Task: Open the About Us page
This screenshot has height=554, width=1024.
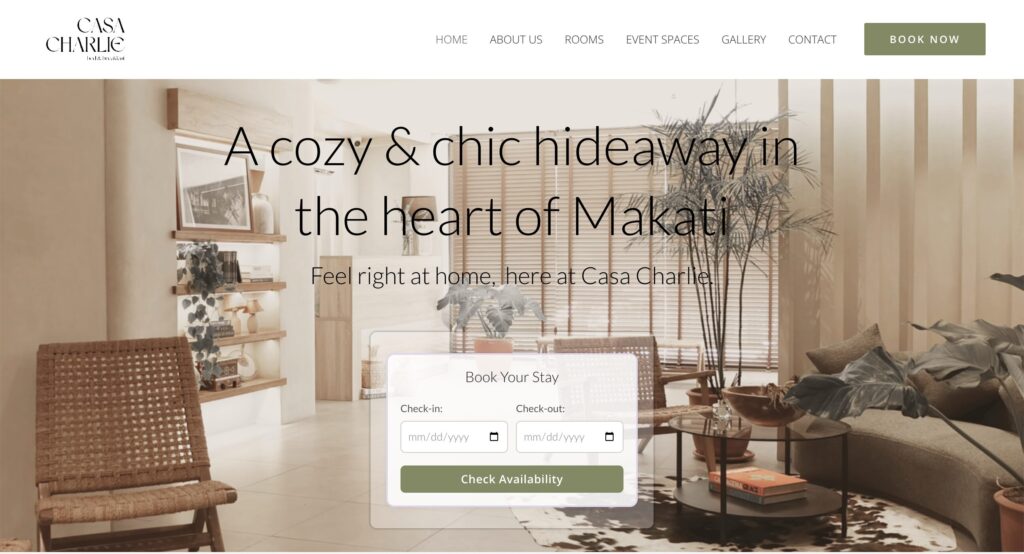Action: 516,40
